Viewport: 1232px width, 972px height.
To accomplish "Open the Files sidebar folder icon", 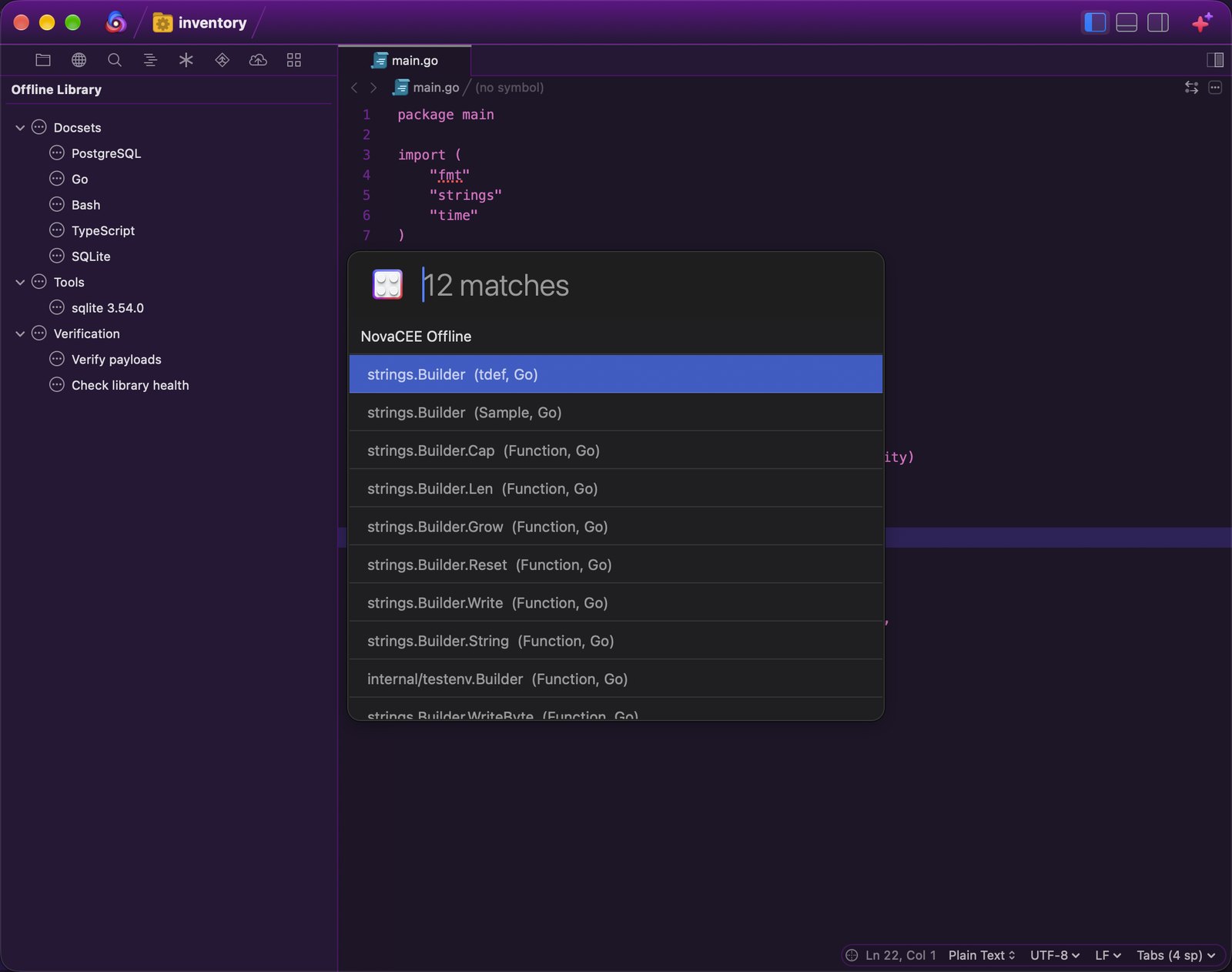I will (x=43, y=60).
